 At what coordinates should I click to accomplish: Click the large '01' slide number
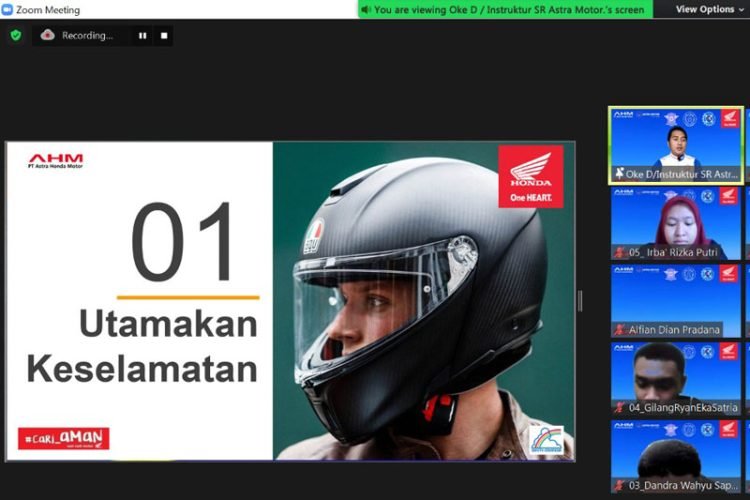tap(182, 242)
